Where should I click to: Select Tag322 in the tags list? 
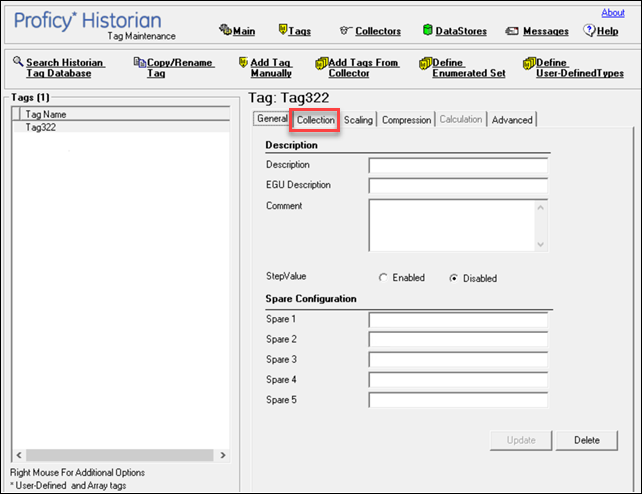click(x=121, y=127)
